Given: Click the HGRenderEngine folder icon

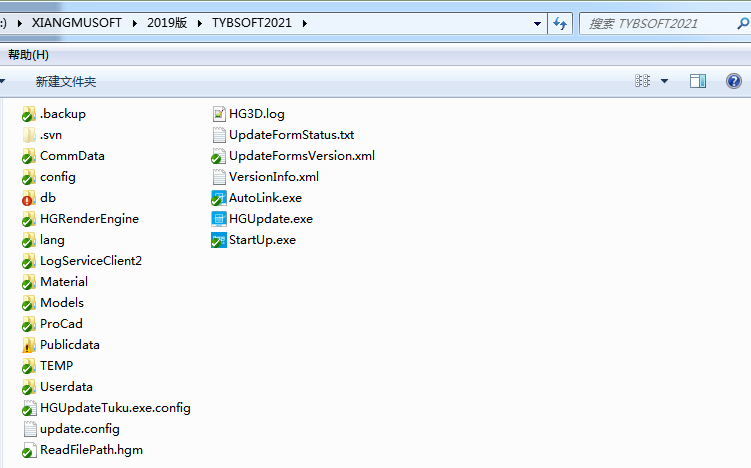Looking at the screenshot, I should click(29, 219).
